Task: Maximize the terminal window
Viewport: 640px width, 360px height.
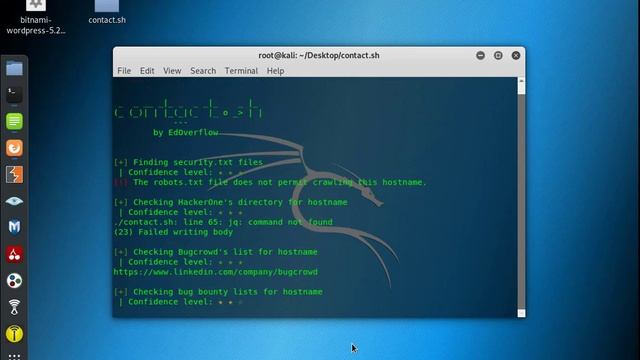Action: [498, 55]
